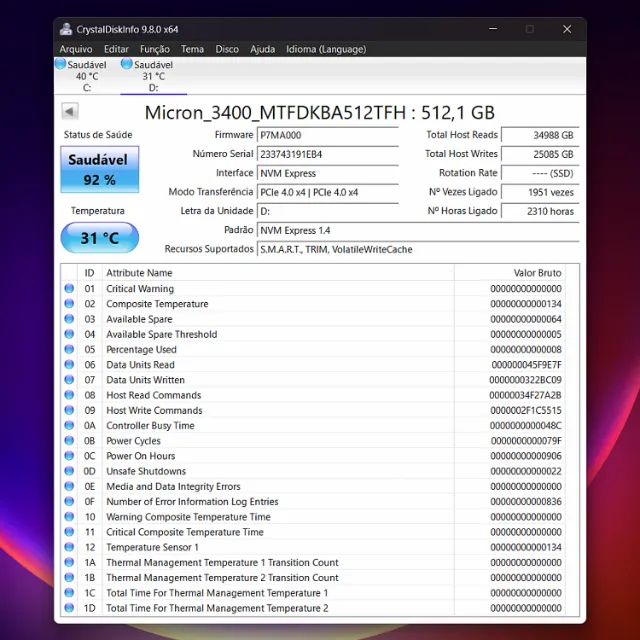
Task: Click the previous disk arrow button
Action: click(x=70, y=111)
